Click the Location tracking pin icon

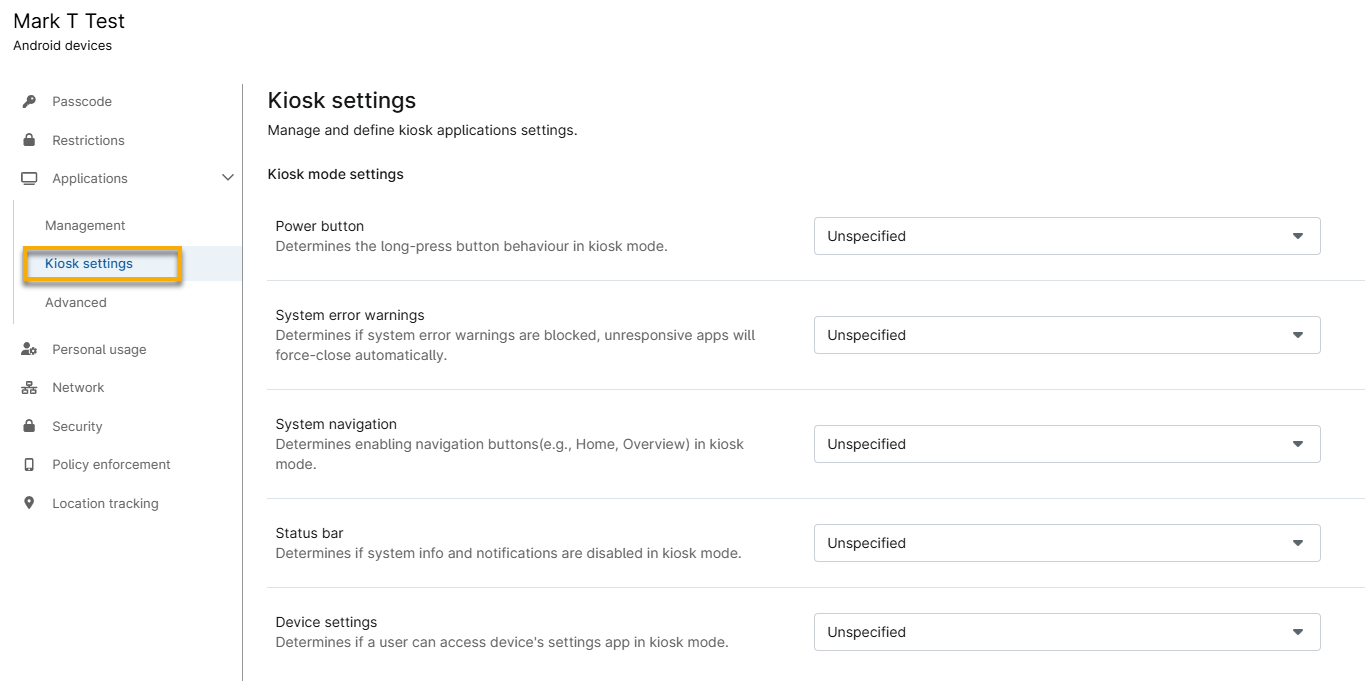pyautogui.click(x=29, y=503)
